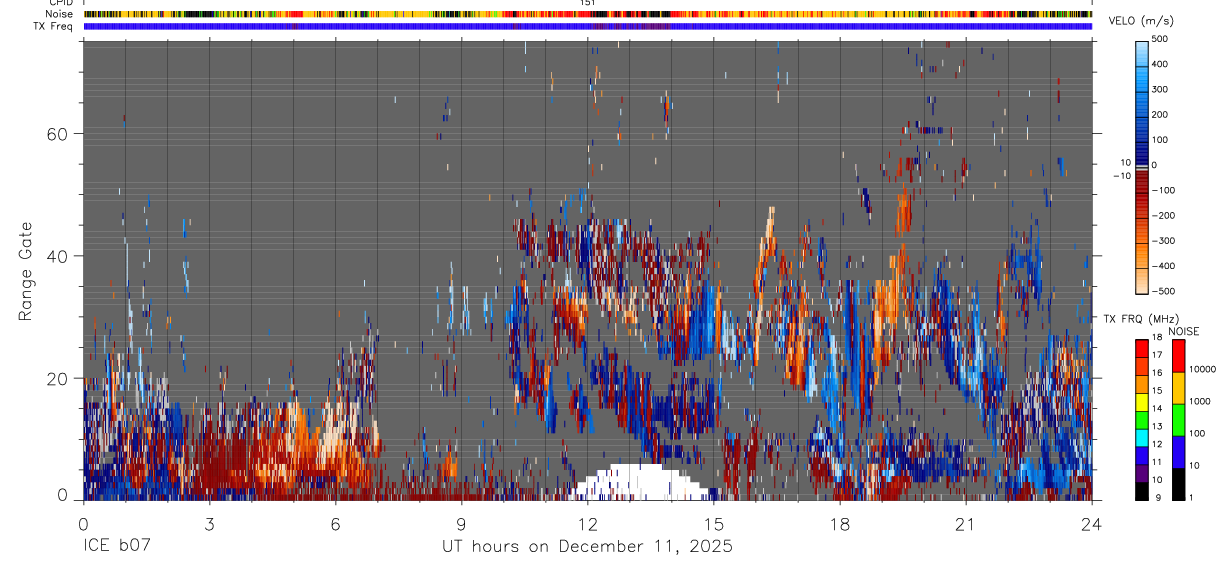Click the cyan segment of the TX FRQ colorbar

(1142, 437)
